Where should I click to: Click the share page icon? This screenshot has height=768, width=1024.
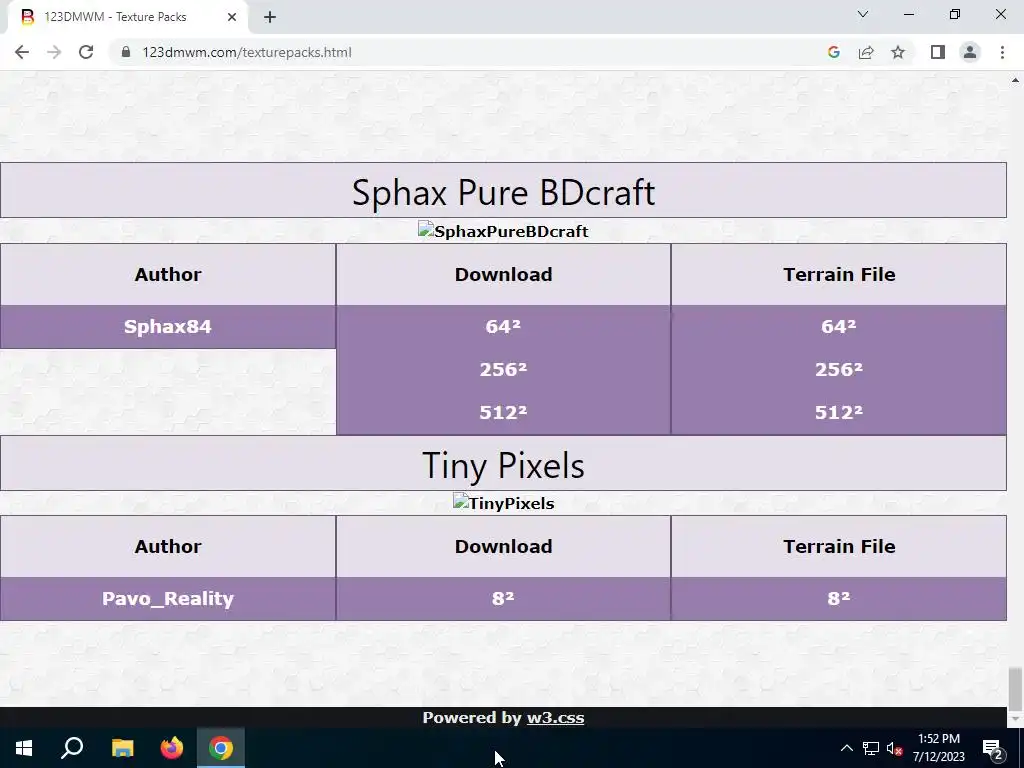pos(866,52)
